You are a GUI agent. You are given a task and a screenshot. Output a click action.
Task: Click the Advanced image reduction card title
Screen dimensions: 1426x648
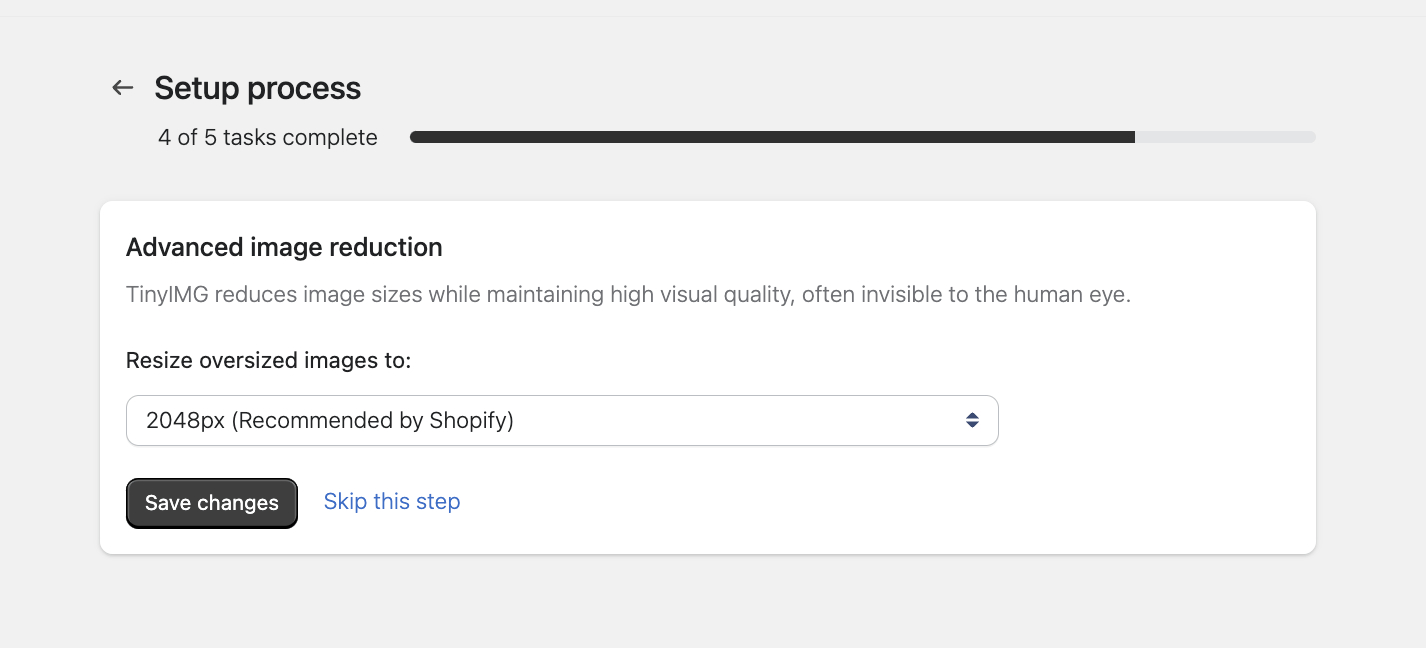tap(284, 247)
